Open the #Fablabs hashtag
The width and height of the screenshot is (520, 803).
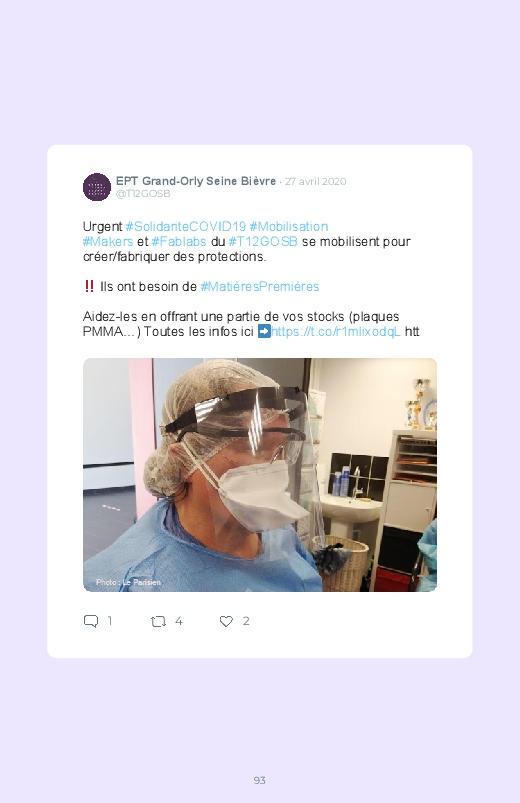point(179,241)
